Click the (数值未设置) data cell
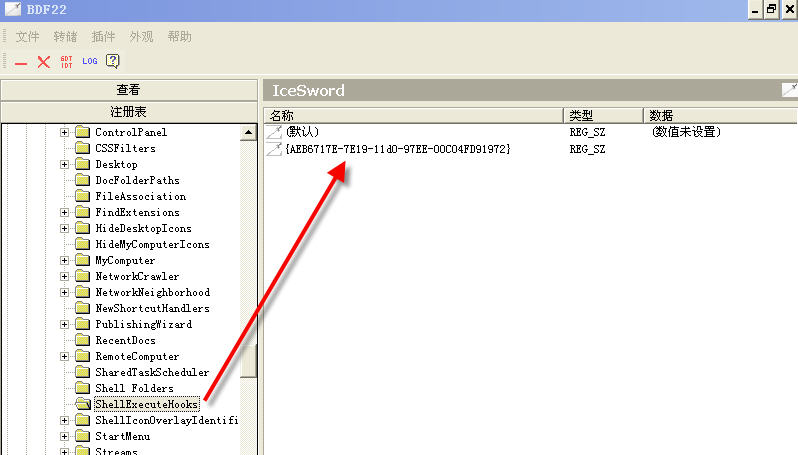Screen dimensions: 798x455 (687, 132)
